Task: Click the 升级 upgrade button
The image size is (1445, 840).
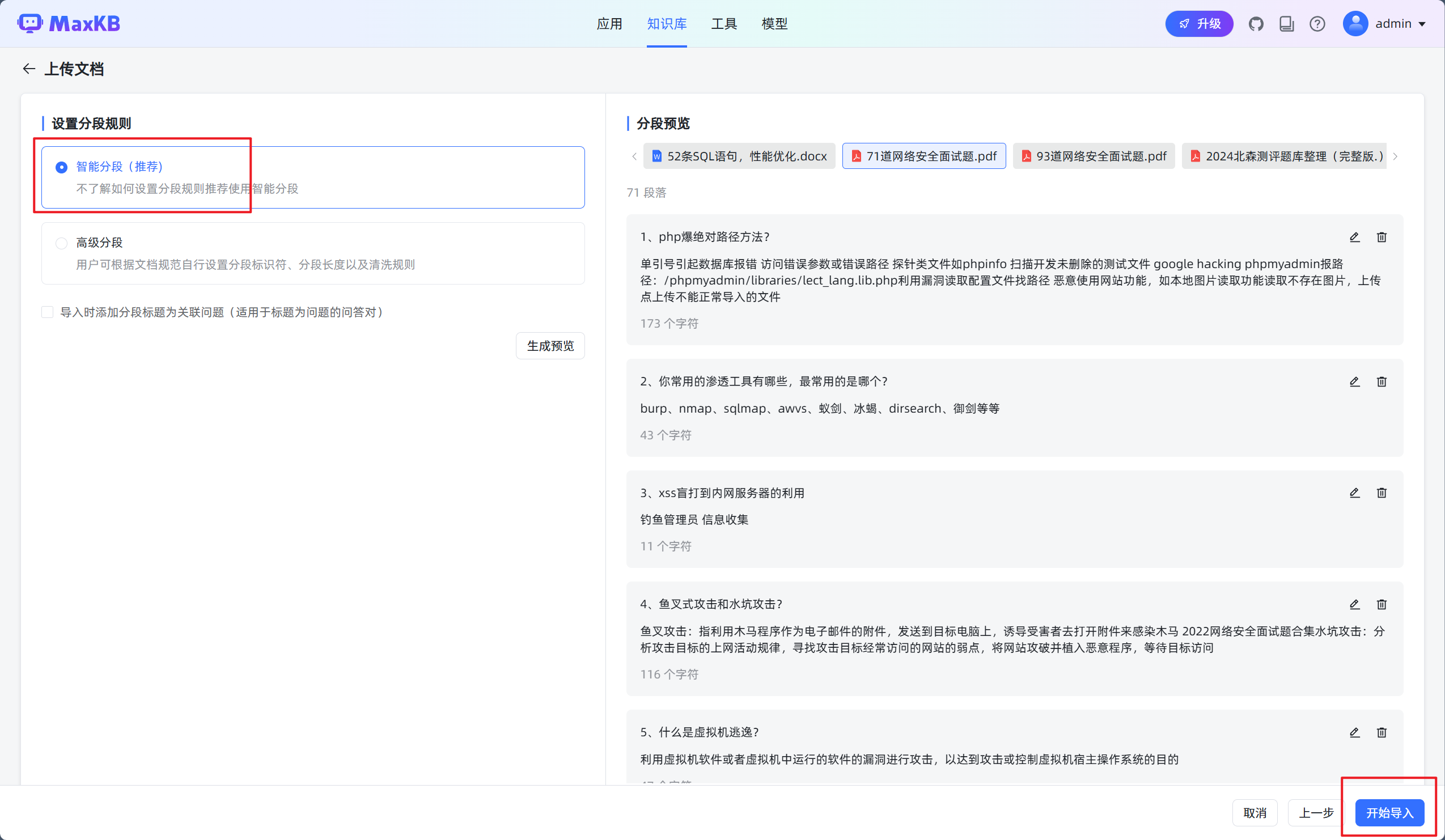Action: pos(1199,23)
